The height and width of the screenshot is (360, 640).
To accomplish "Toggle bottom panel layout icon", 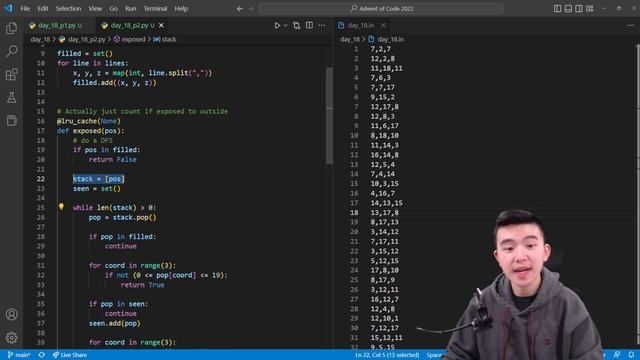I will (568, 9).
